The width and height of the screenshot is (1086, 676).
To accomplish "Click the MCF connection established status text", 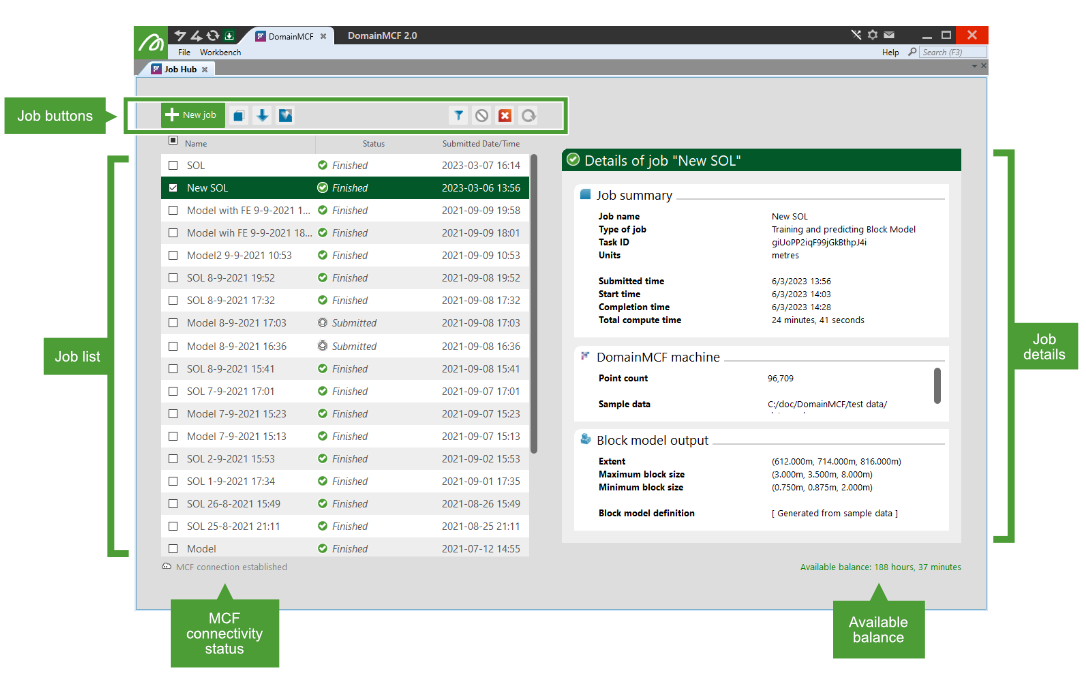I will pyautogui.click(x=231, y=567).
